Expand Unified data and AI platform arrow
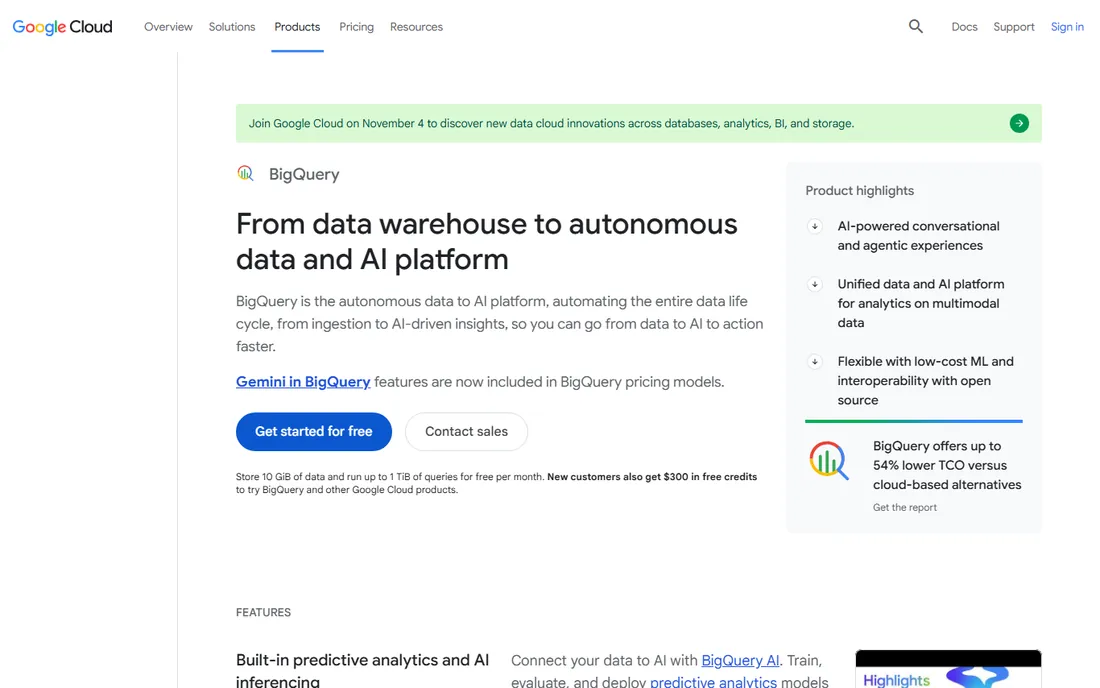This screenshot has width=1100, height=688. (x=814, y=285)
